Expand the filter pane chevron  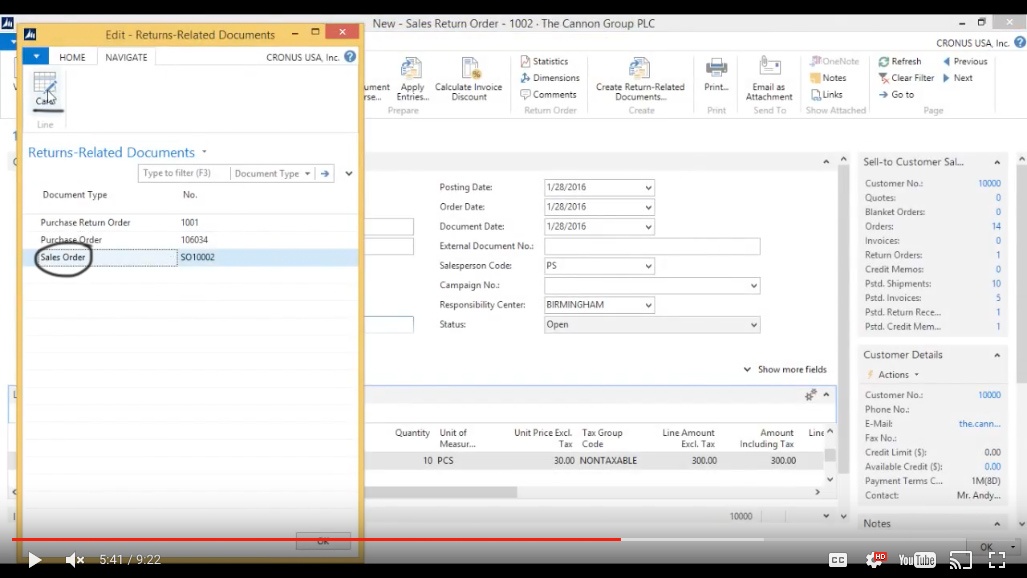coord(349,174)
